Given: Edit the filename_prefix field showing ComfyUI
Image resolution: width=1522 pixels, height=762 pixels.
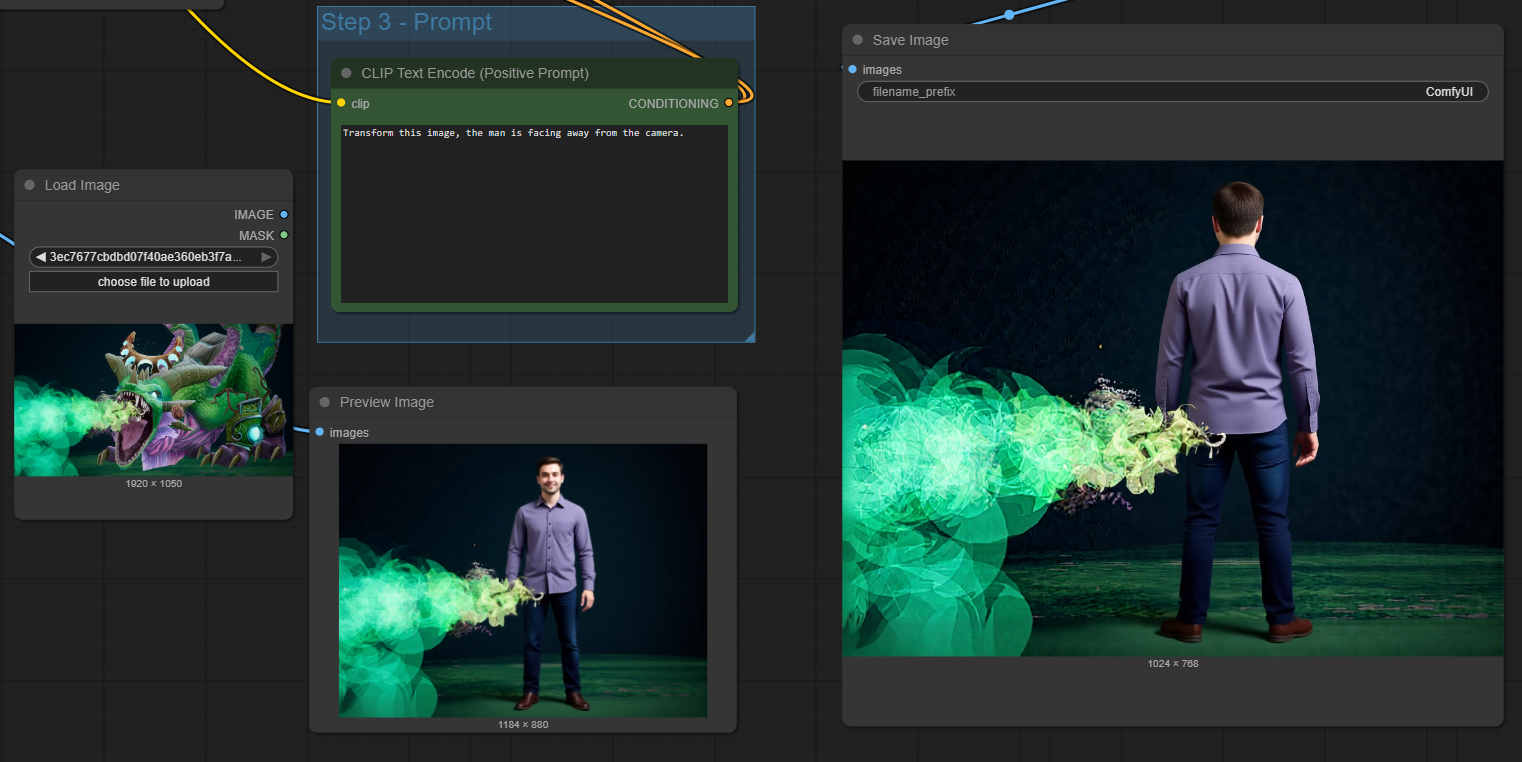Looking at the screenshot, I should click(x=1173, y=91).
